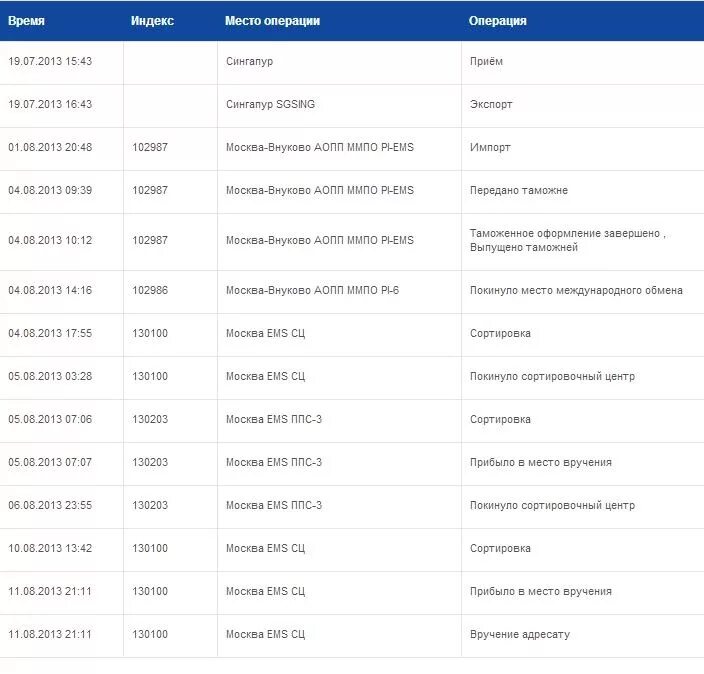Click index 130100 in the Прибыло 11.08.2013 row

click(x=150, y=592)
